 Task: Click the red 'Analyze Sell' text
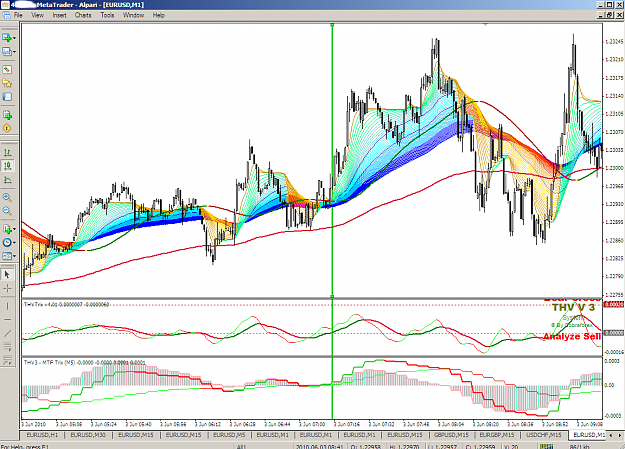572,337
